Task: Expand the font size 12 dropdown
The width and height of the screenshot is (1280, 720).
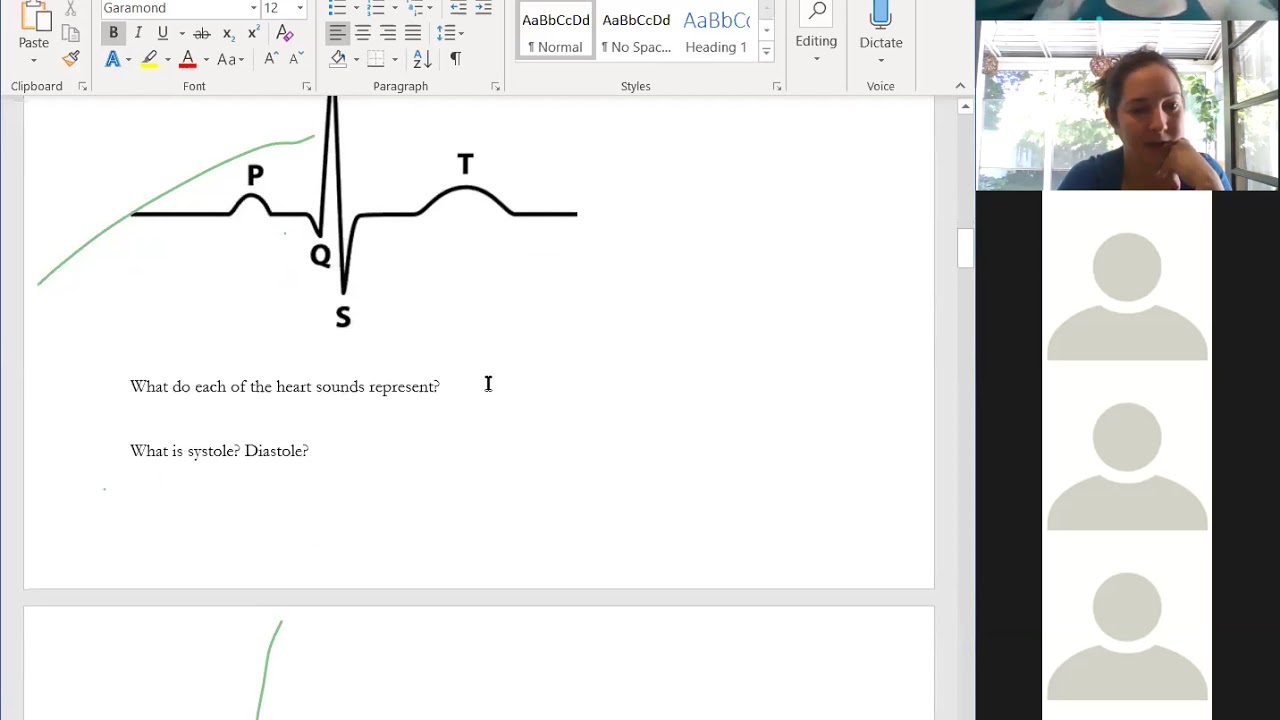Action: coord(299,8)
